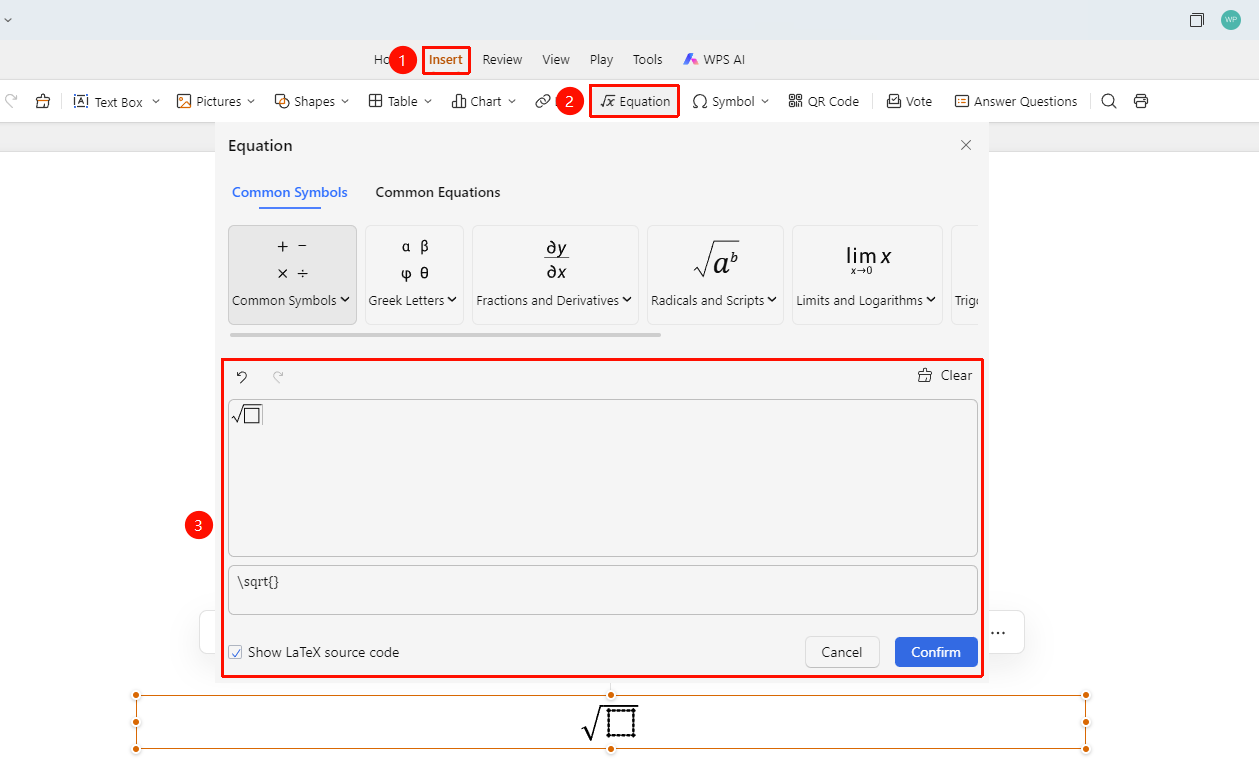Switch to the Common Equations tab
This screenshot has height=784, width=1259.
(438, 192)
